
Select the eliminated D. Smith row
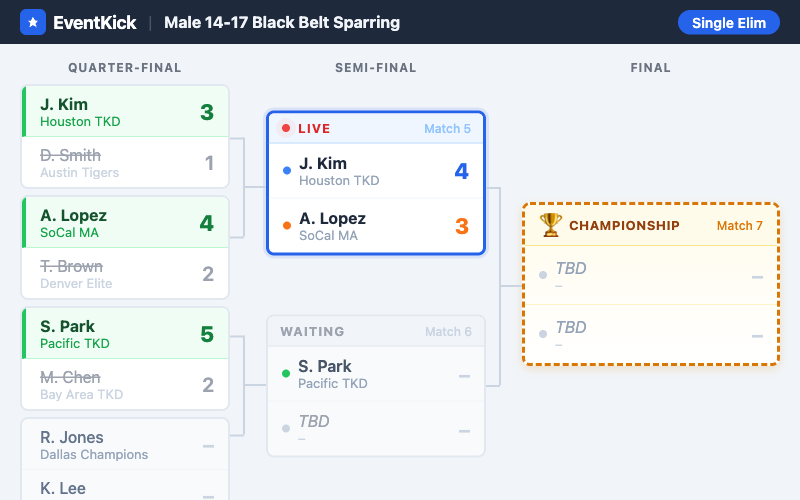(x=125, y=163)
